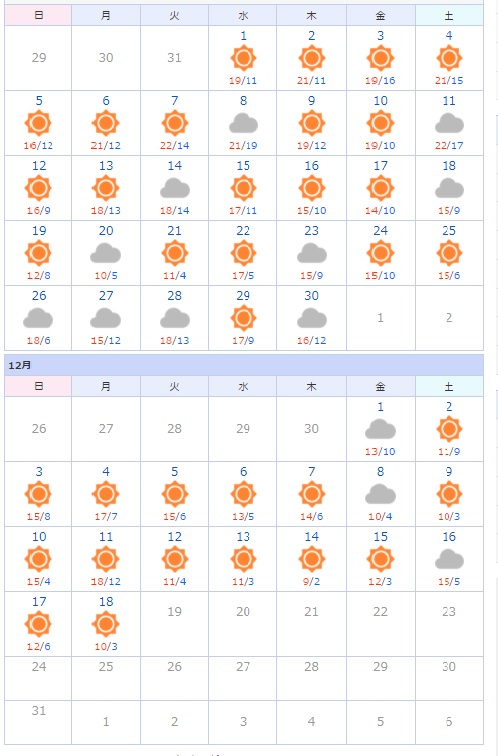This screenshot has height=756, width=498.
Task: Select the cloud icon on November 14
Action: pos(175,189)
